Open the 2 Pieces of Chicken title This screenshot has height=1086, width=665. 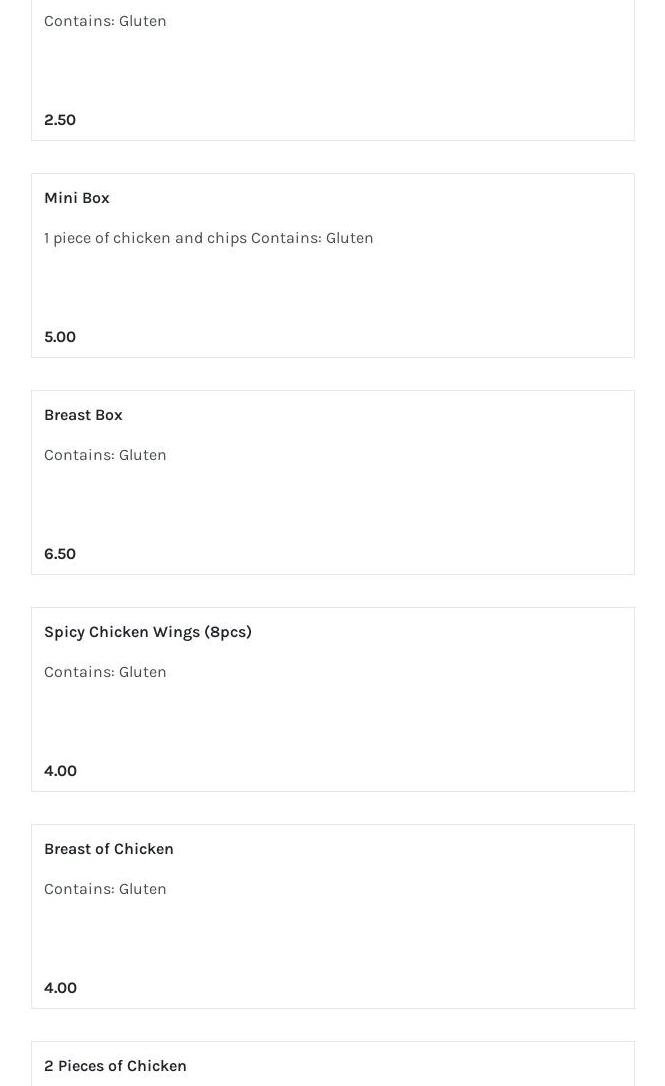point(115,1066)
